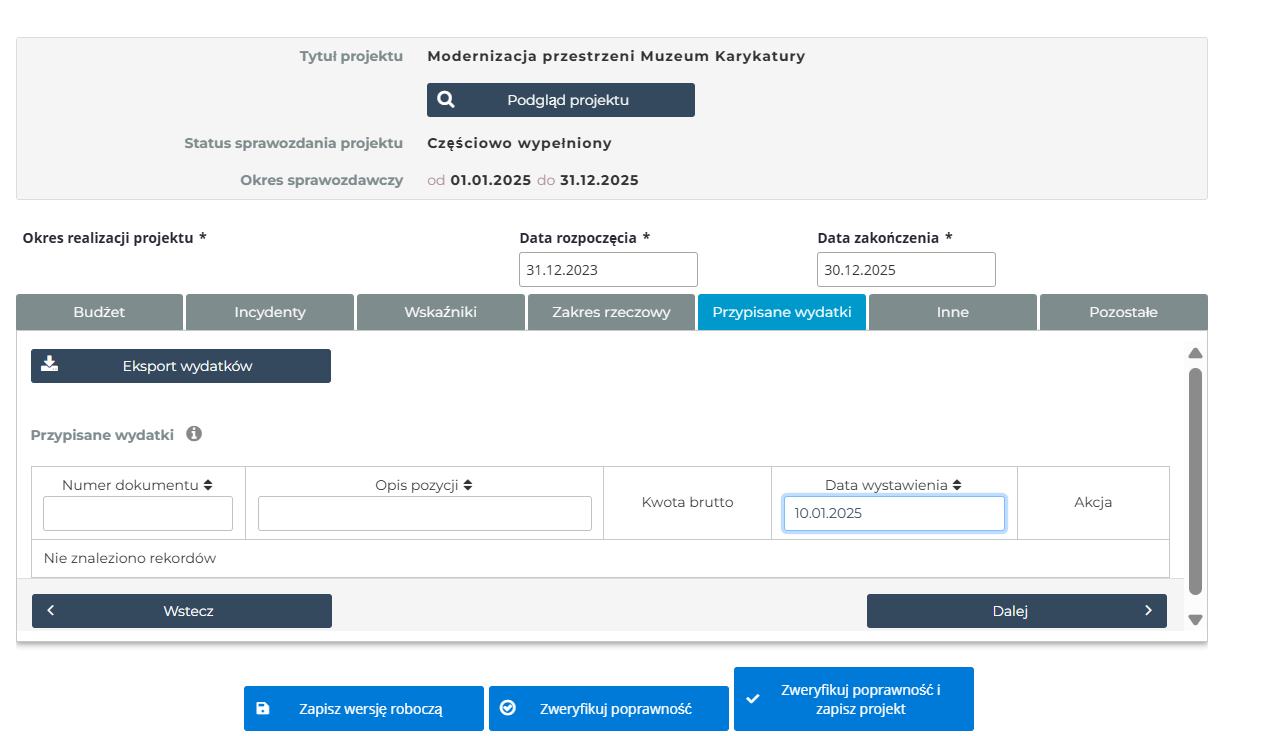Save draft via Zapisz wersję roboczą
This screenshot has width=1263, height=736.
pos(364,709)
